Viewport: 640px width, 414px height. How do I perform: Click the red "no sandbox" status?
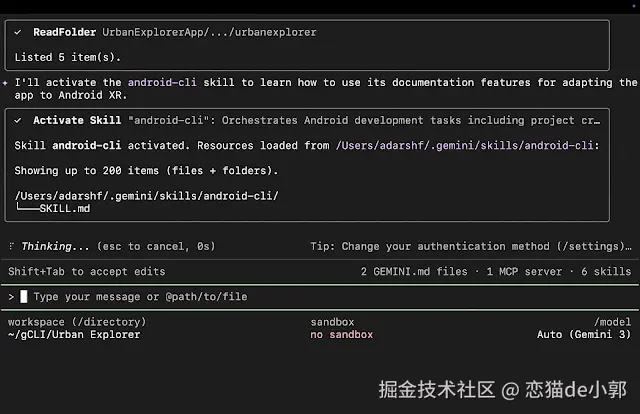click(x=342, y=334)
